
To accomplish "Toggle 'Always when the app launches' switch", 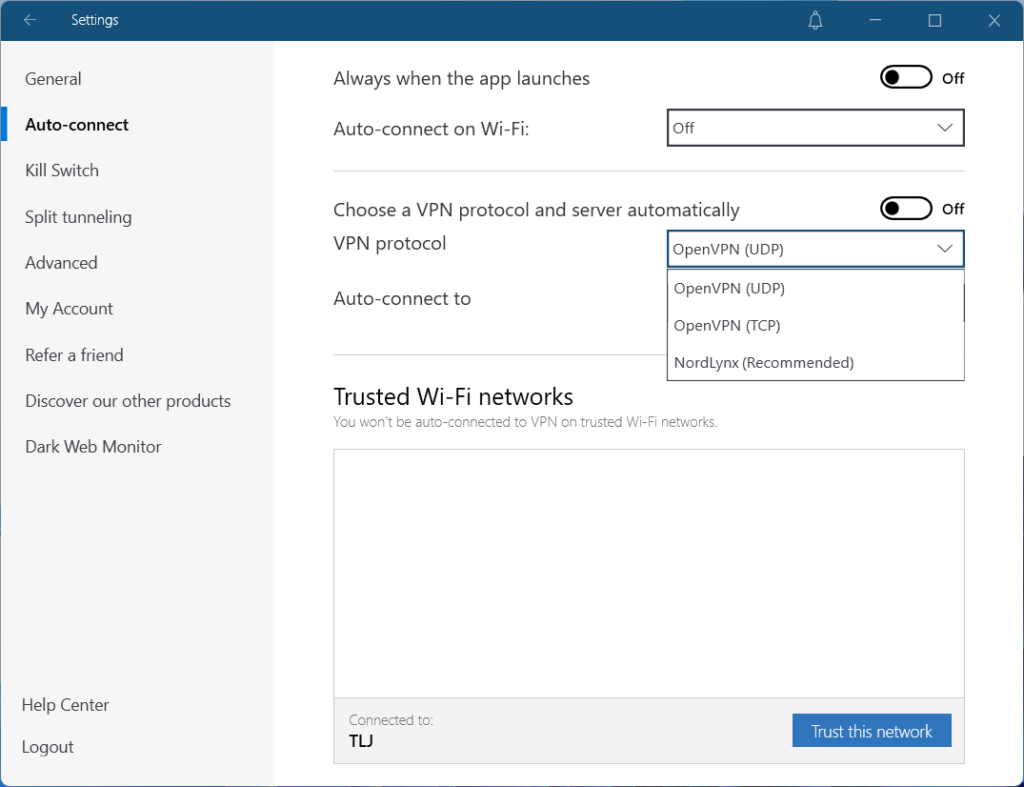I will 906,78.
